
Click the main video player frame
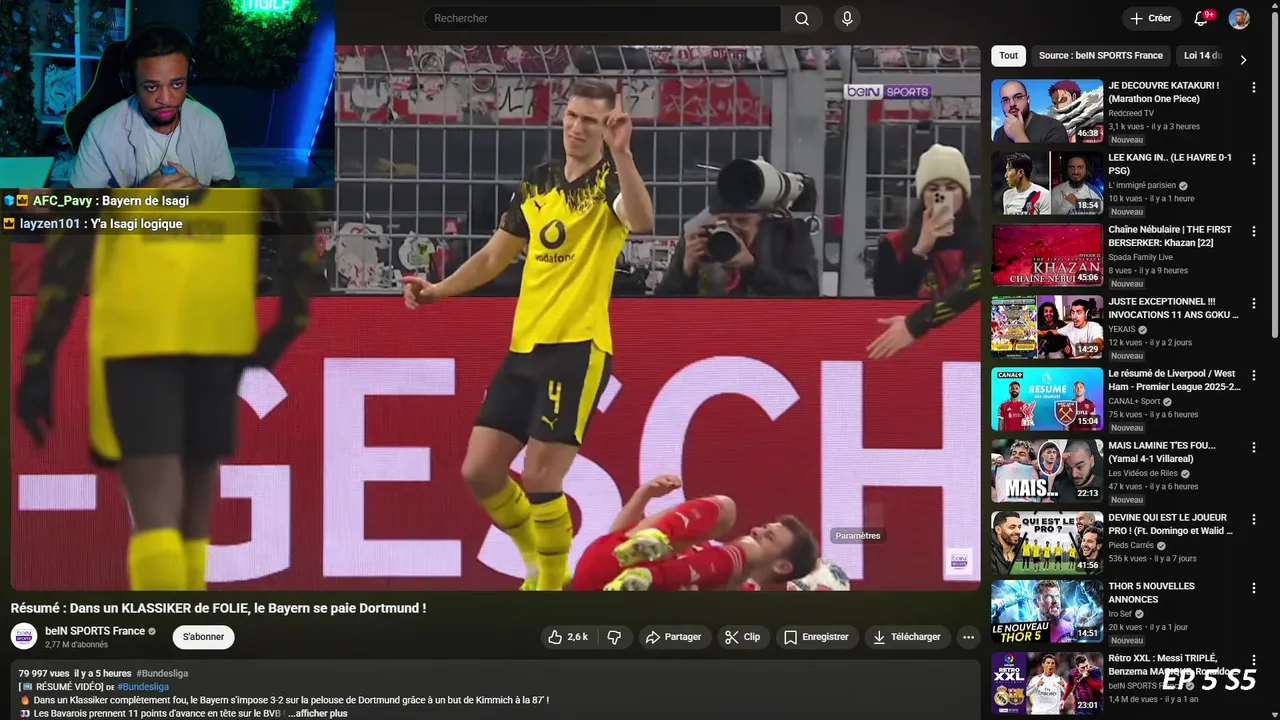(496, 318)
